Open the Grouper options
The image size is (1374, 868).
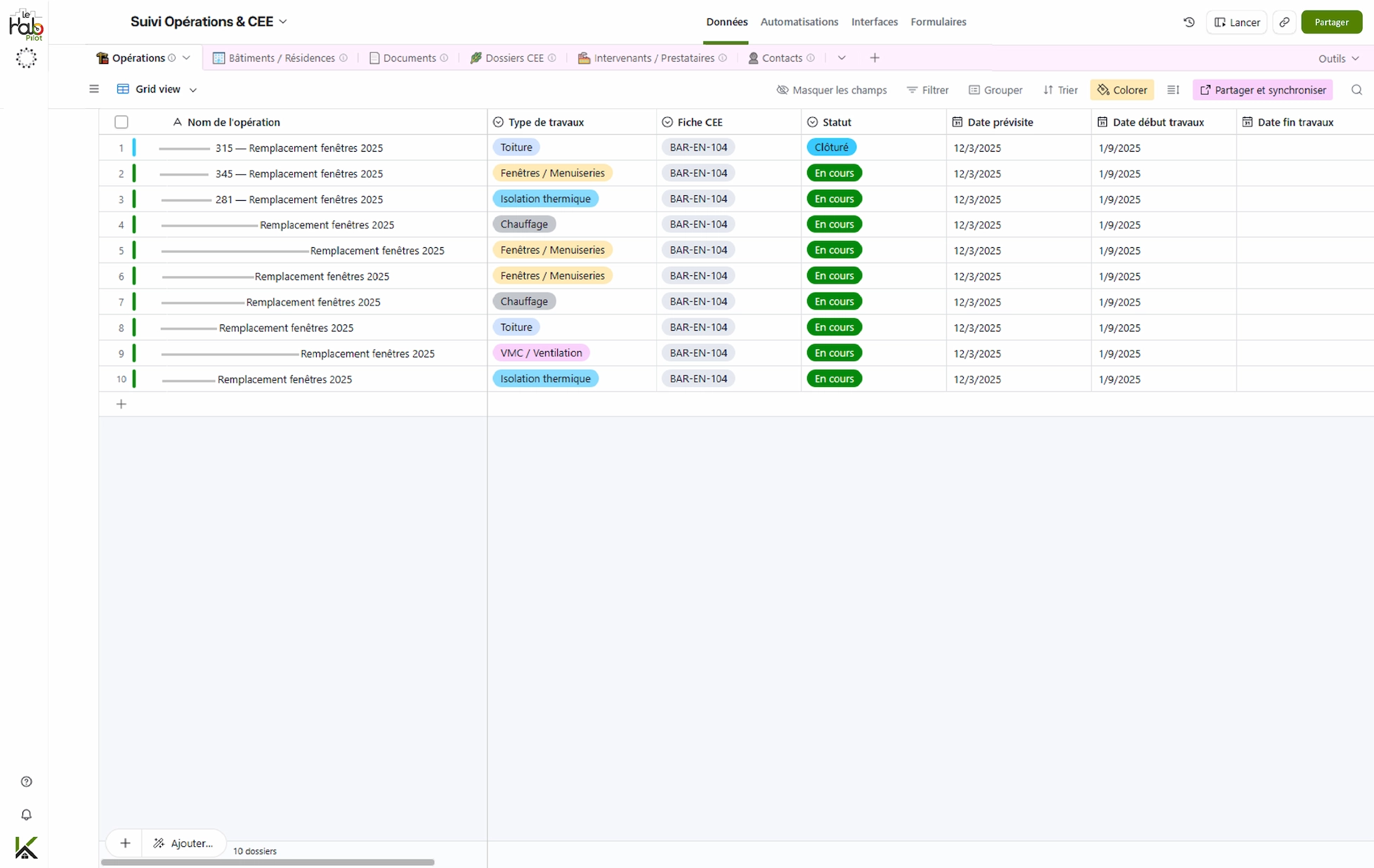995,90
